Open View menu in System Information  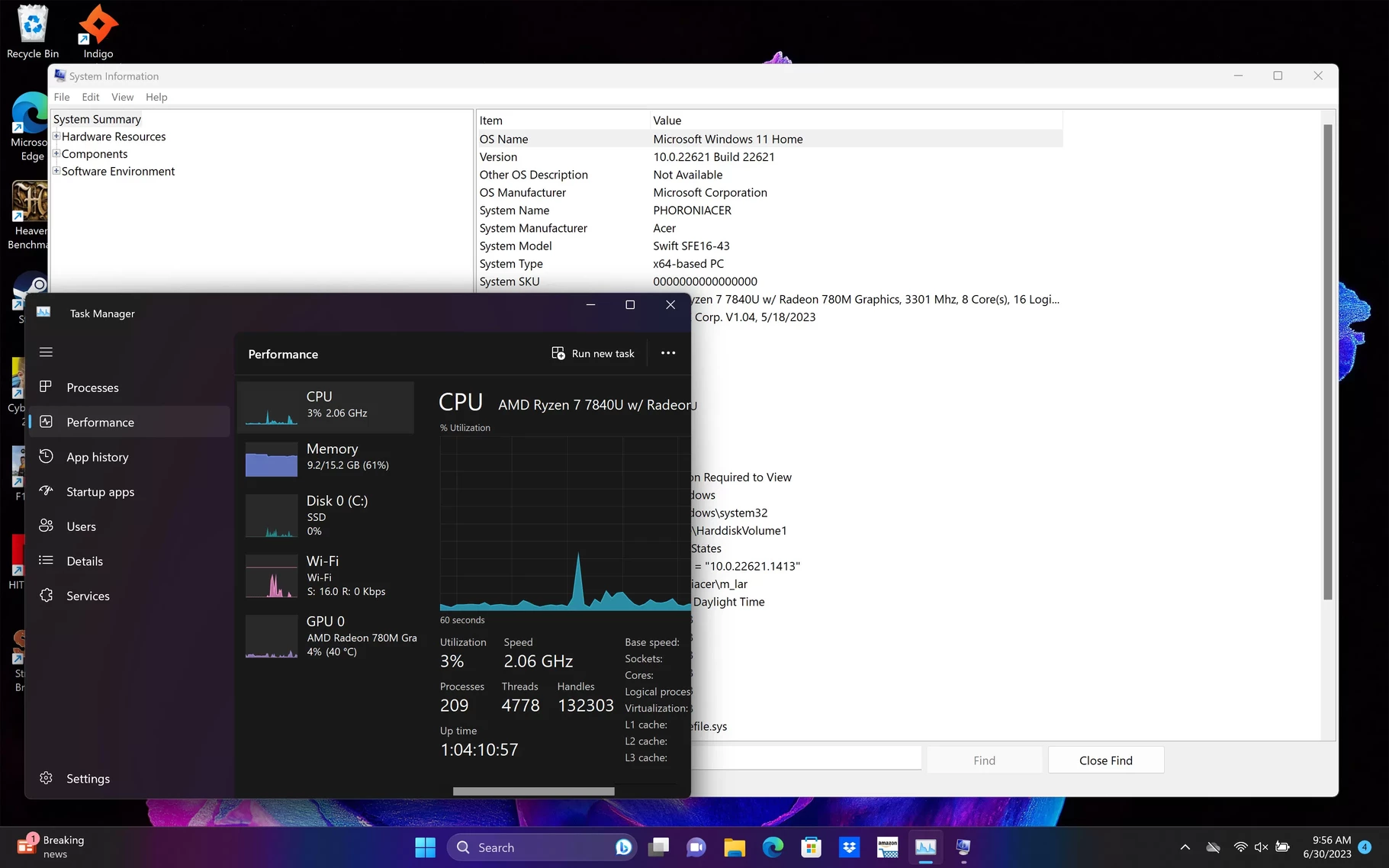point(122,97)
